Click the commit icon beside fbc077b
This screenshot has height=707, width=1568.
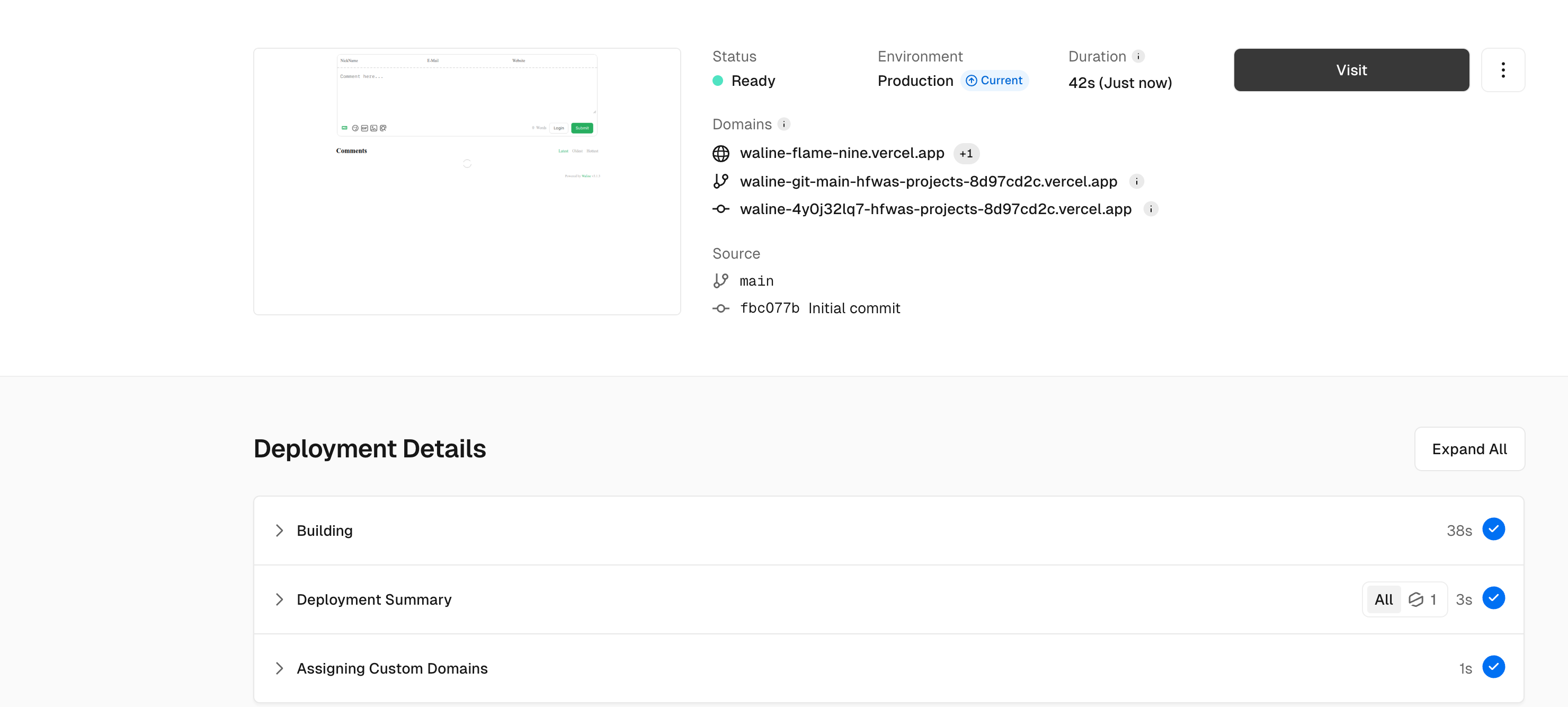pyautogui.click(x=720, y=309)
